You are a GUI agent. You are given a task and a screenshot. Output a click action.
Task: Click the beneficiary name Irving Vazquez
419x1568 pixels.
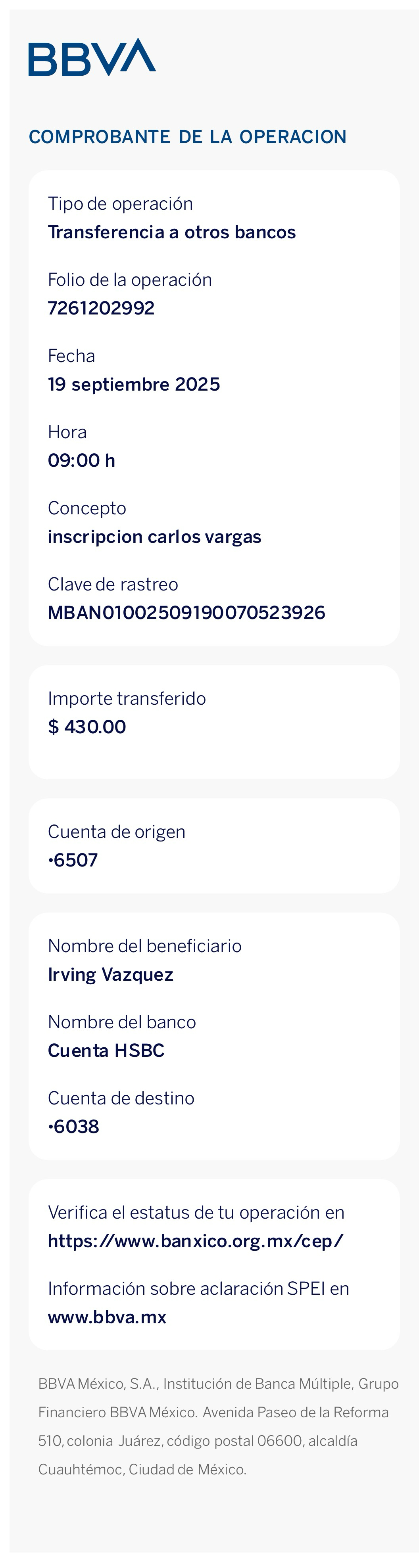tap(111, 974)
